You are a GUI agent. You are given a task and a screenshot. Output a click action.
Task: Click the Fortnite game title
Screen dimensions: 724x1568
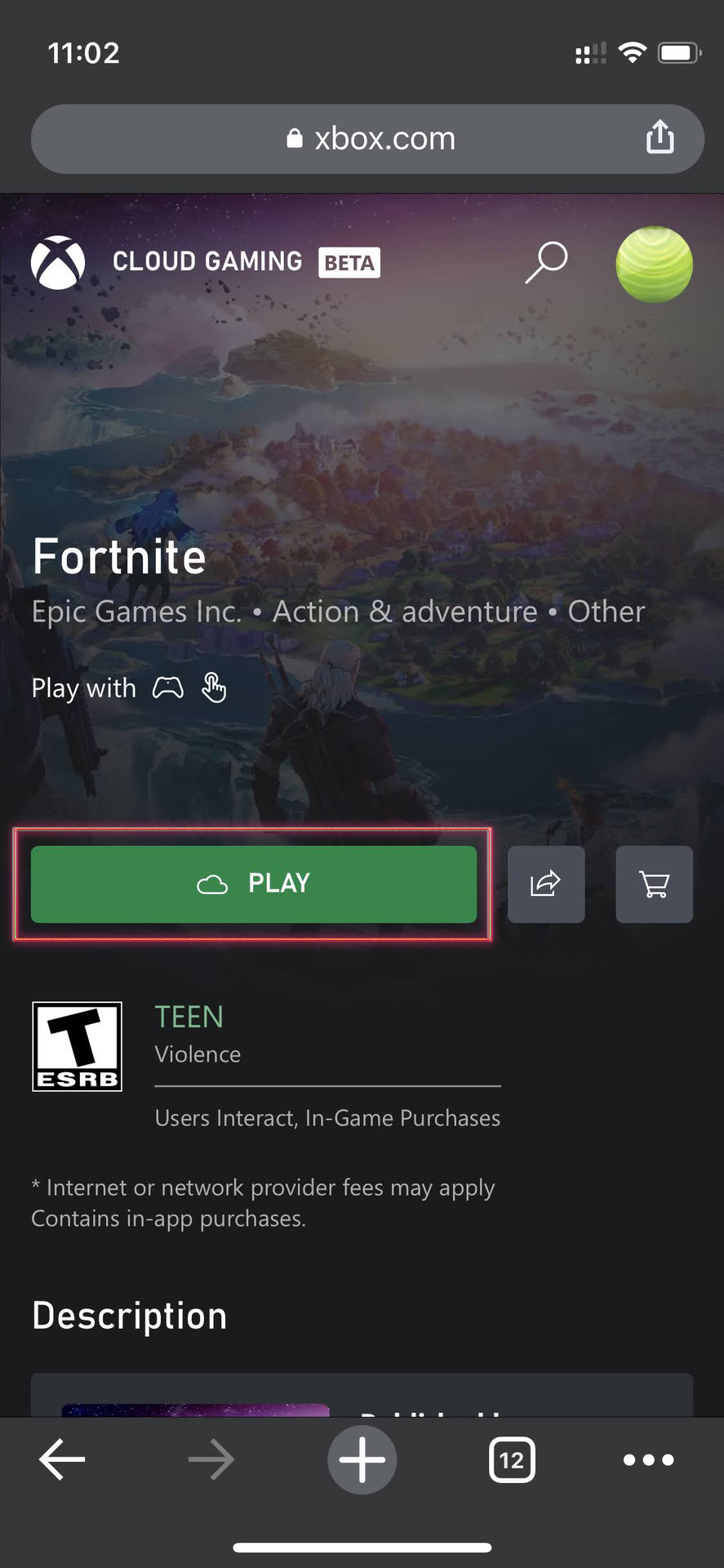point(119,557)
